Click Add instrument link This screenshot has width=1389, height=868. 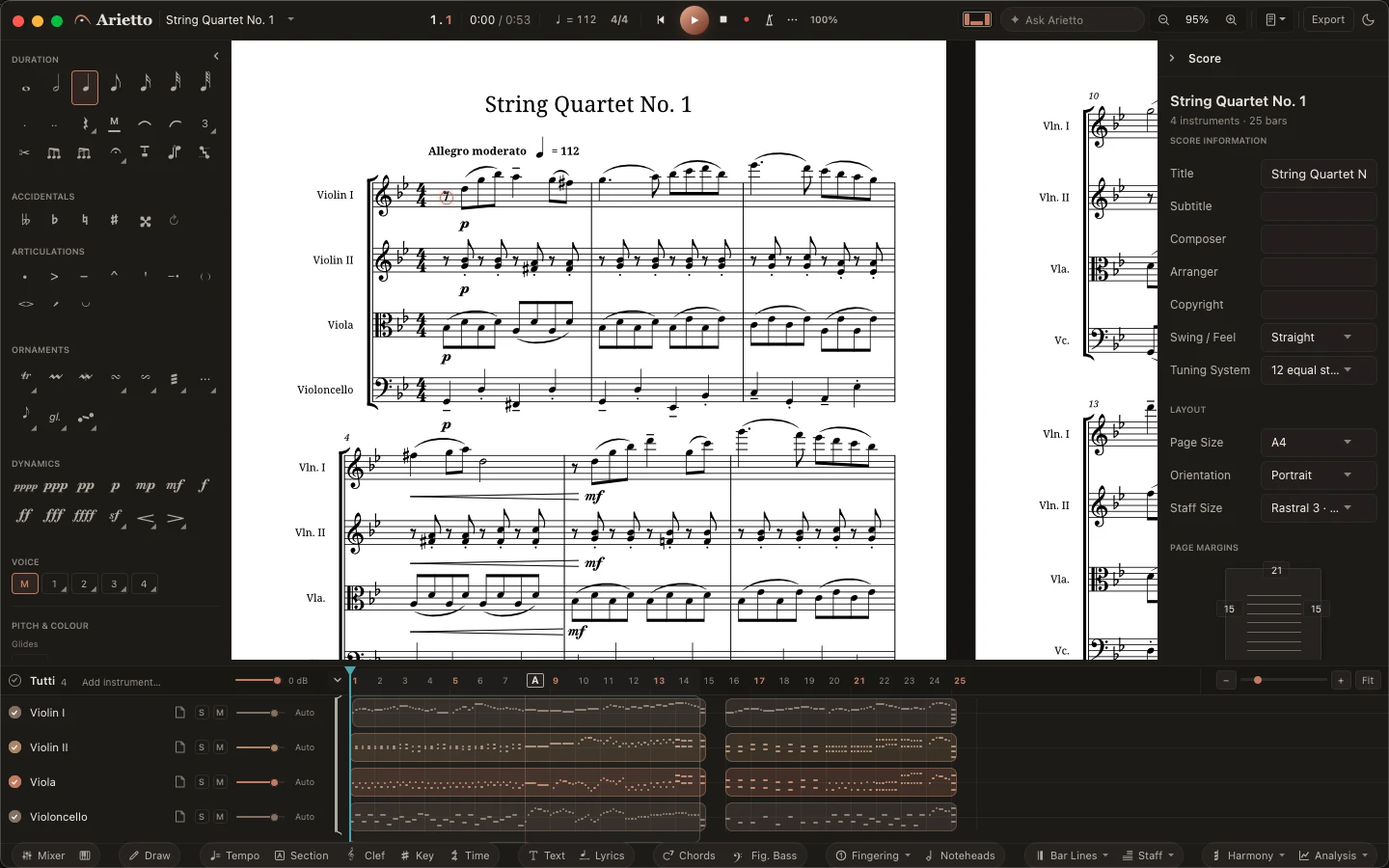pyautogui.click(x=121, y=682)
